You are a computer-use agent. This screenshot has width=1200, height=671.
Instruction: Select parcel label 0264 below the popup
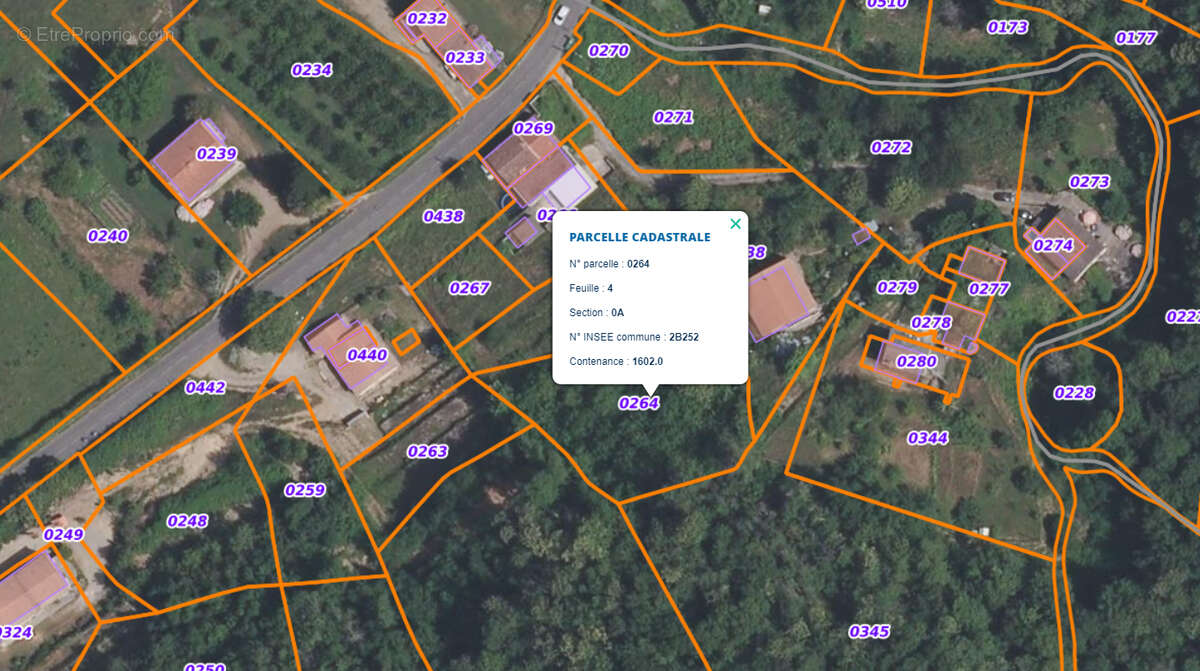638,403
